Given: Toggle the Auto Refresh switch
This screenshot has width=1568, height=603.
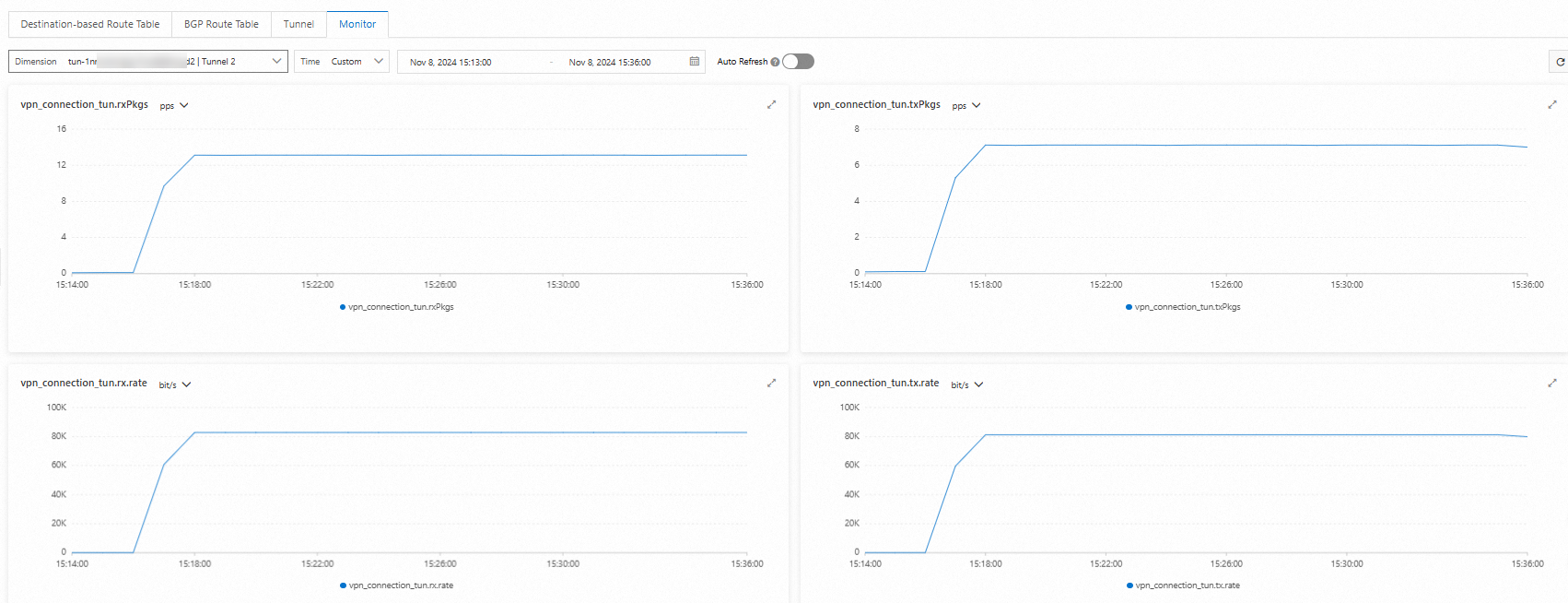Looking at the screenshot, I should point(798,62).
